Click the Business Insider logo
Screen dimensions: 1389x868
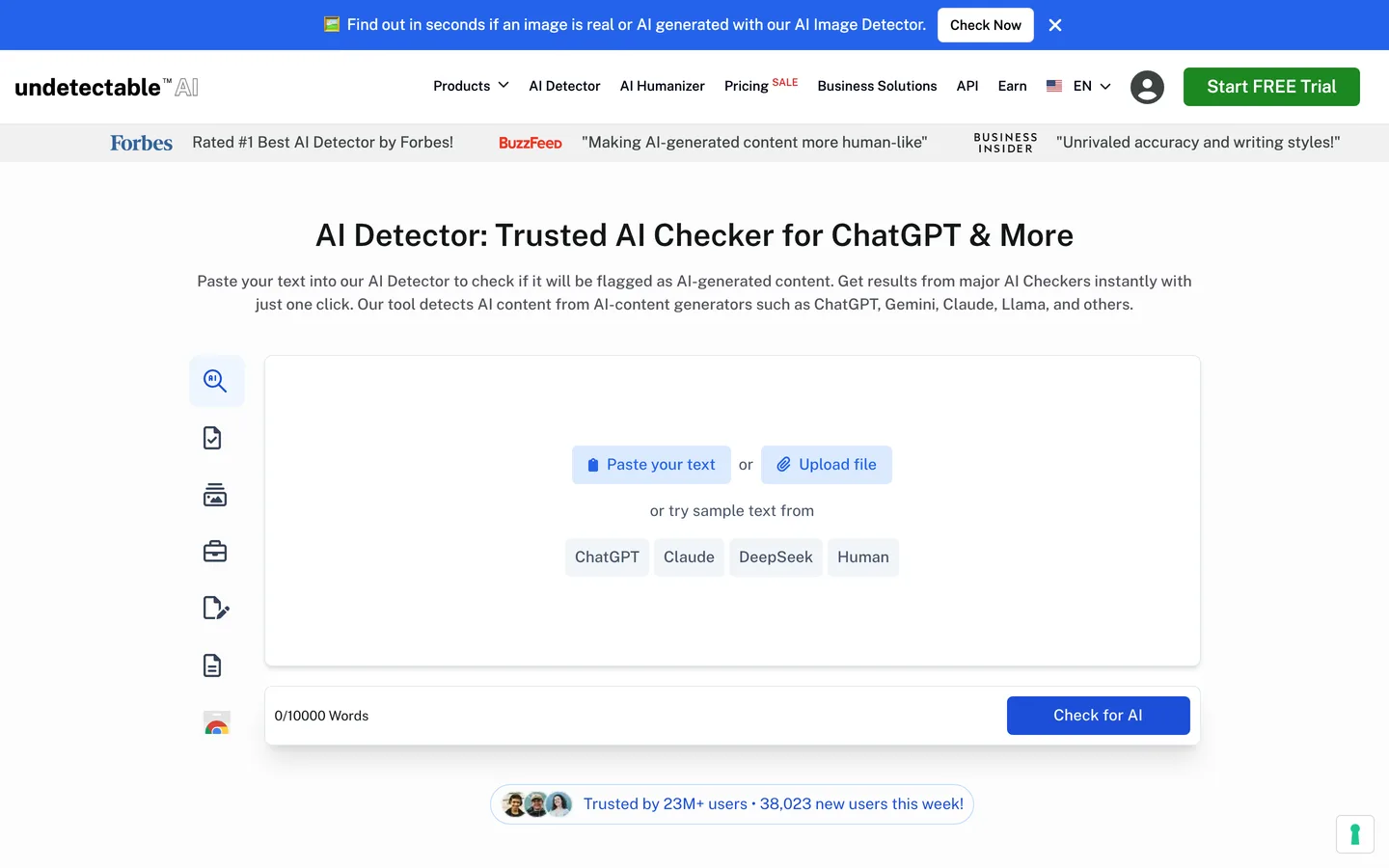pos(1005,143)
